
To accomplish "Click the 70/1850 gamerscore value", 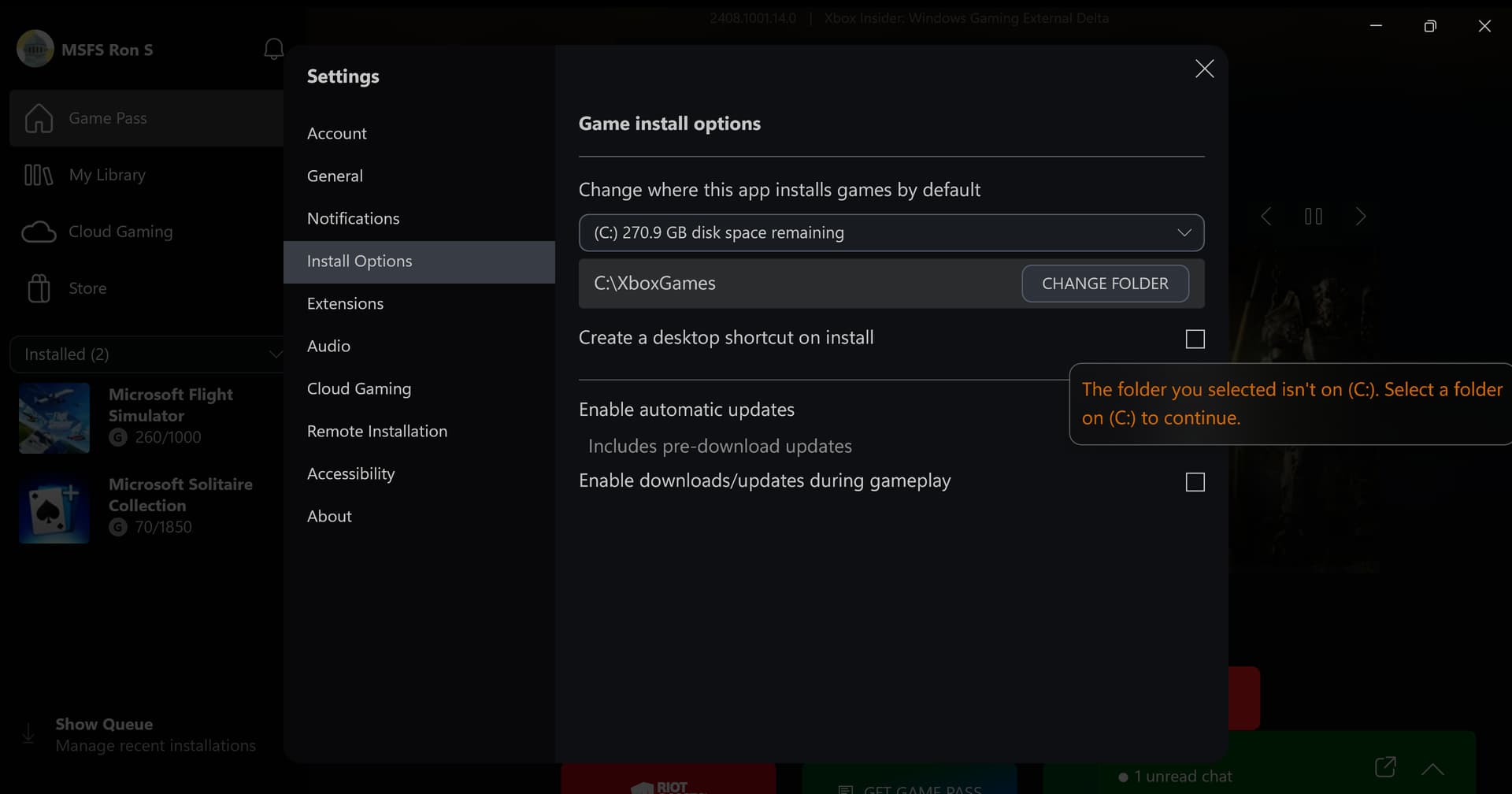I will 163,527.
